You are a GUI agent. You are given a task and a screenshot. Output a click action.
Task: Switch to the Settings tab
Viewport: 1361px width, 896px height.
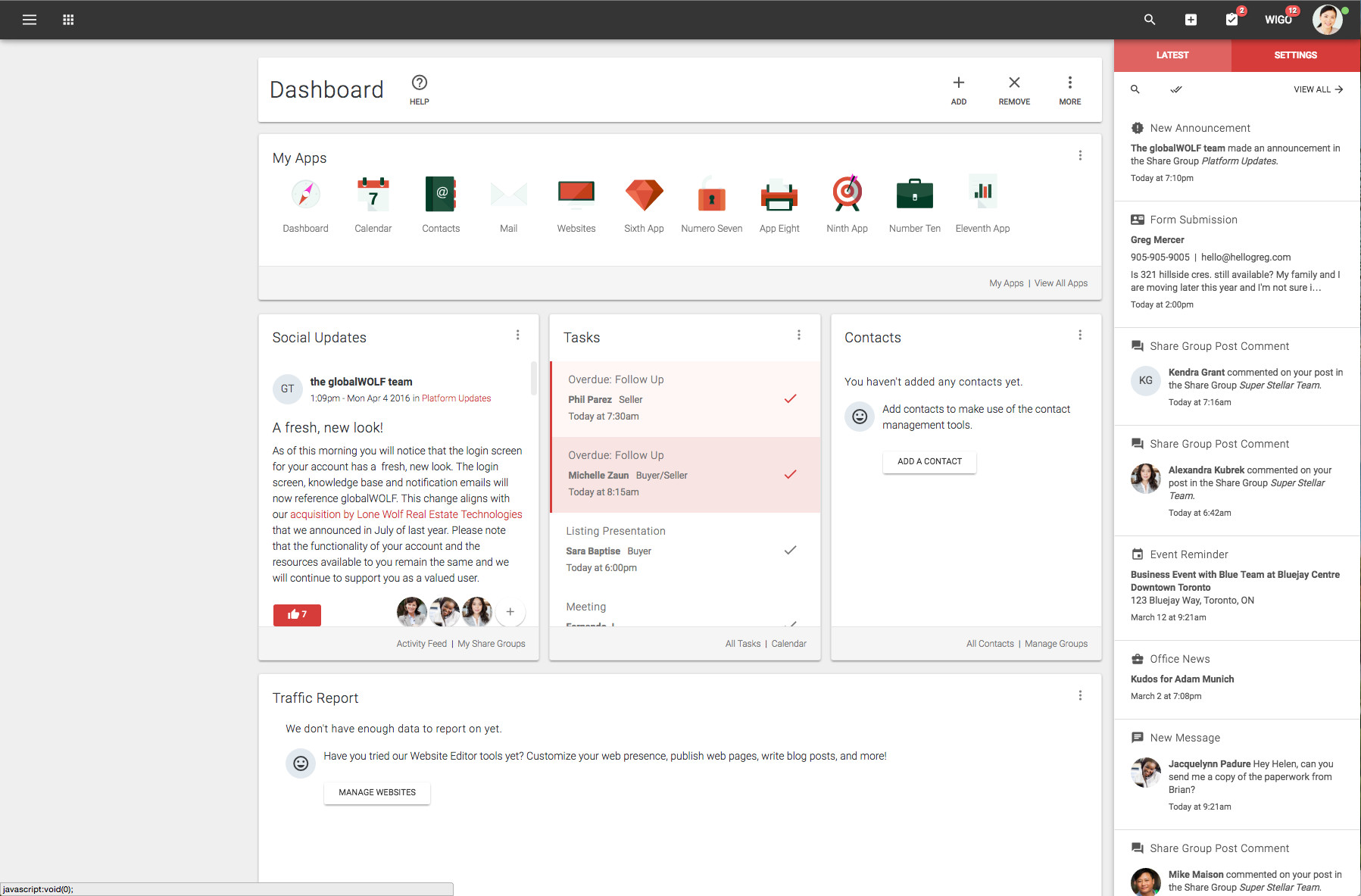(x=1296, y=55)
